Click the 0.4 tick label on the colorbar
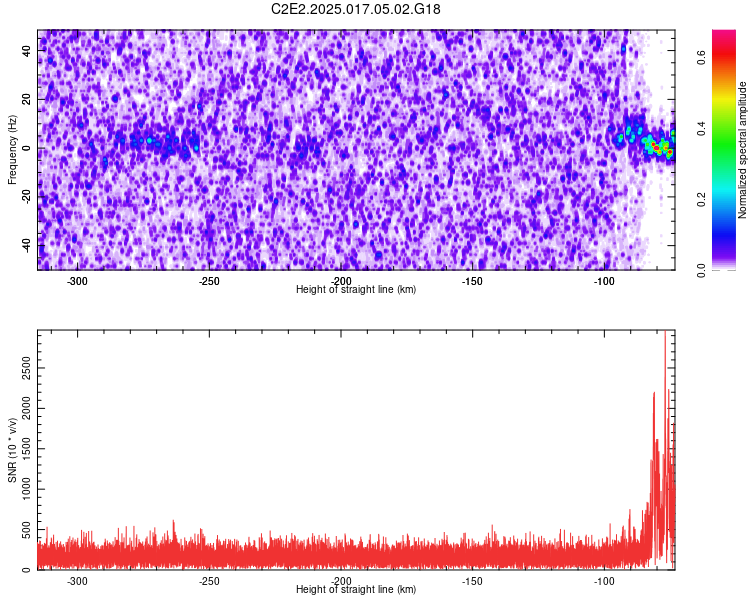The image size is (750, 600). click(701, 128)
